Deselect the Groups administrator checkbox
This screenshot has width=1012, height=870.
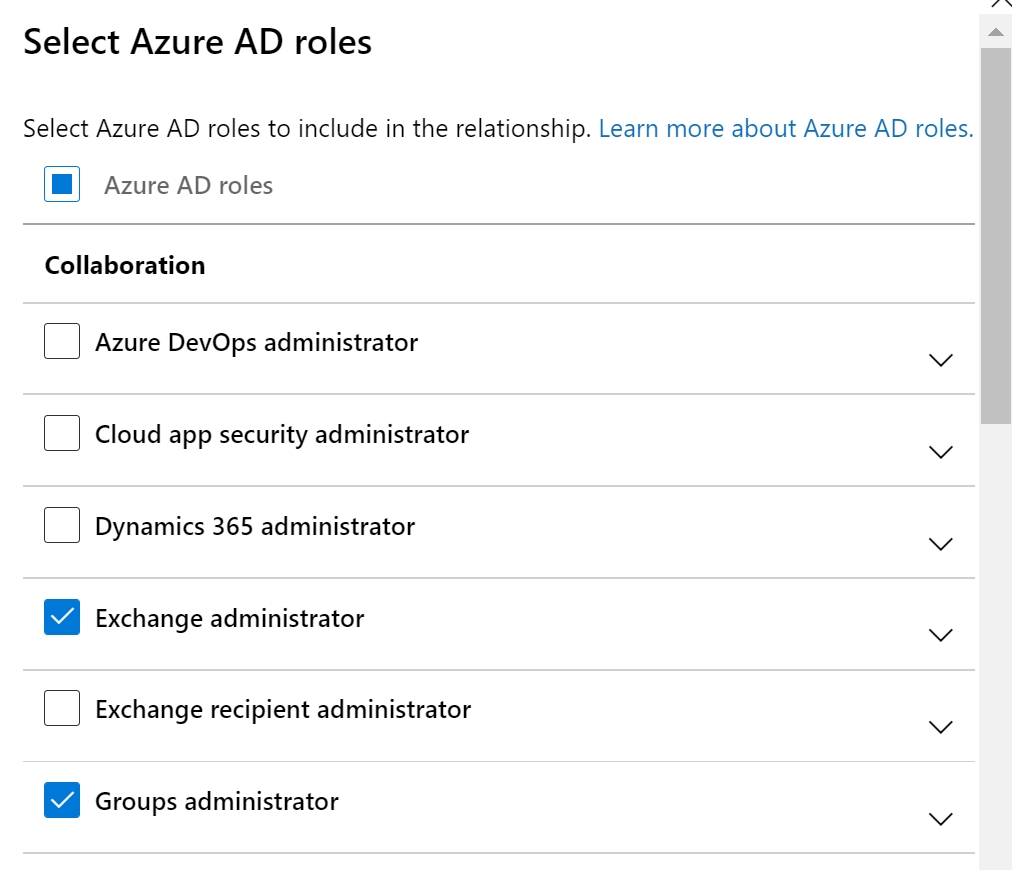click(62, 800)
